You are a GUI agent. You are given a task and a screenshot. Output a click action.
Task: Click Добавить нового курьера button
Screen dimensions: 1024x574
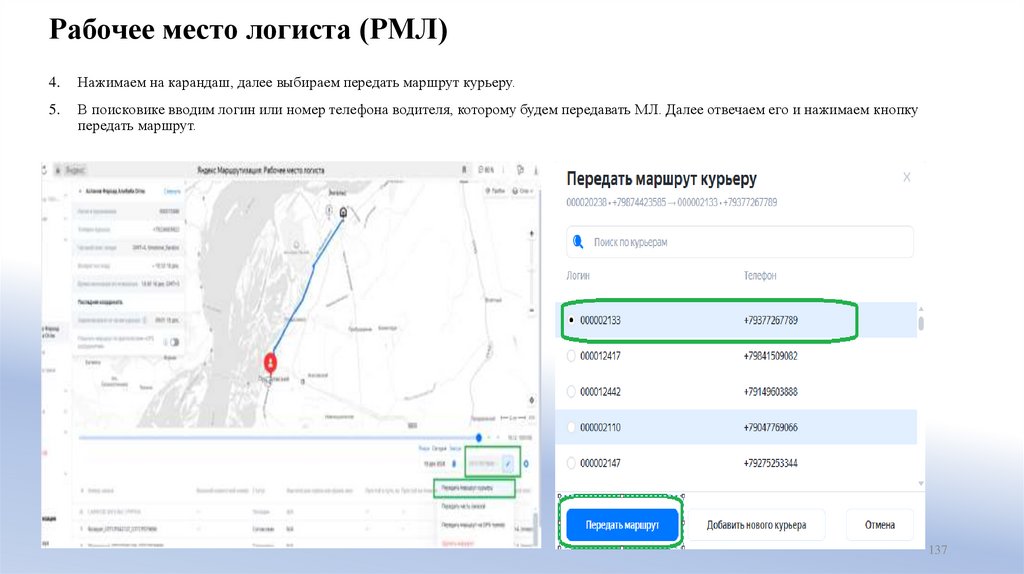pos(756,525)
